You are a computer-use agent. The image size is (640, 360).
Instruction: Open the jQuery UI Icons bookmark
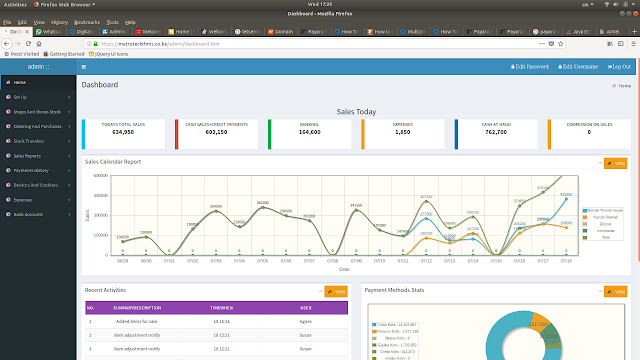108,54
